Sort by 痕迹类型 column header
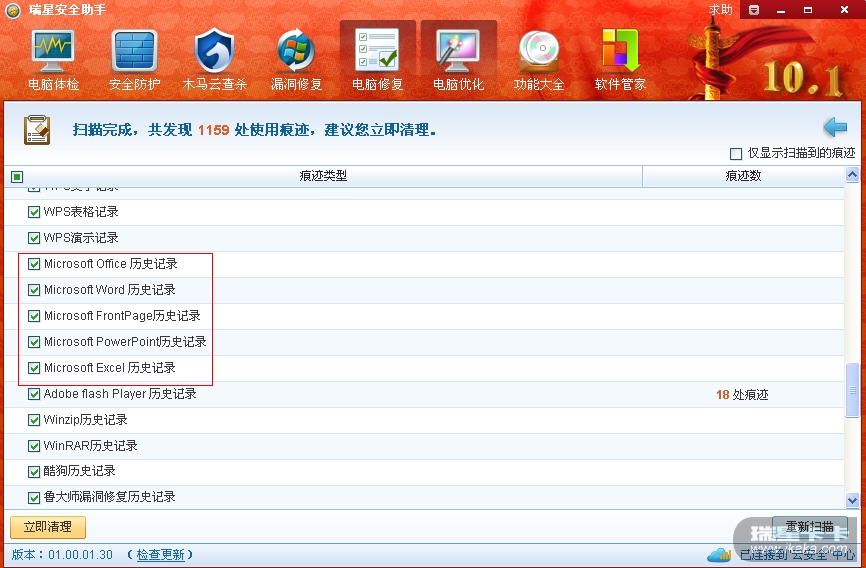The height and width of the screenshot is (568, 866). (322, 176)
